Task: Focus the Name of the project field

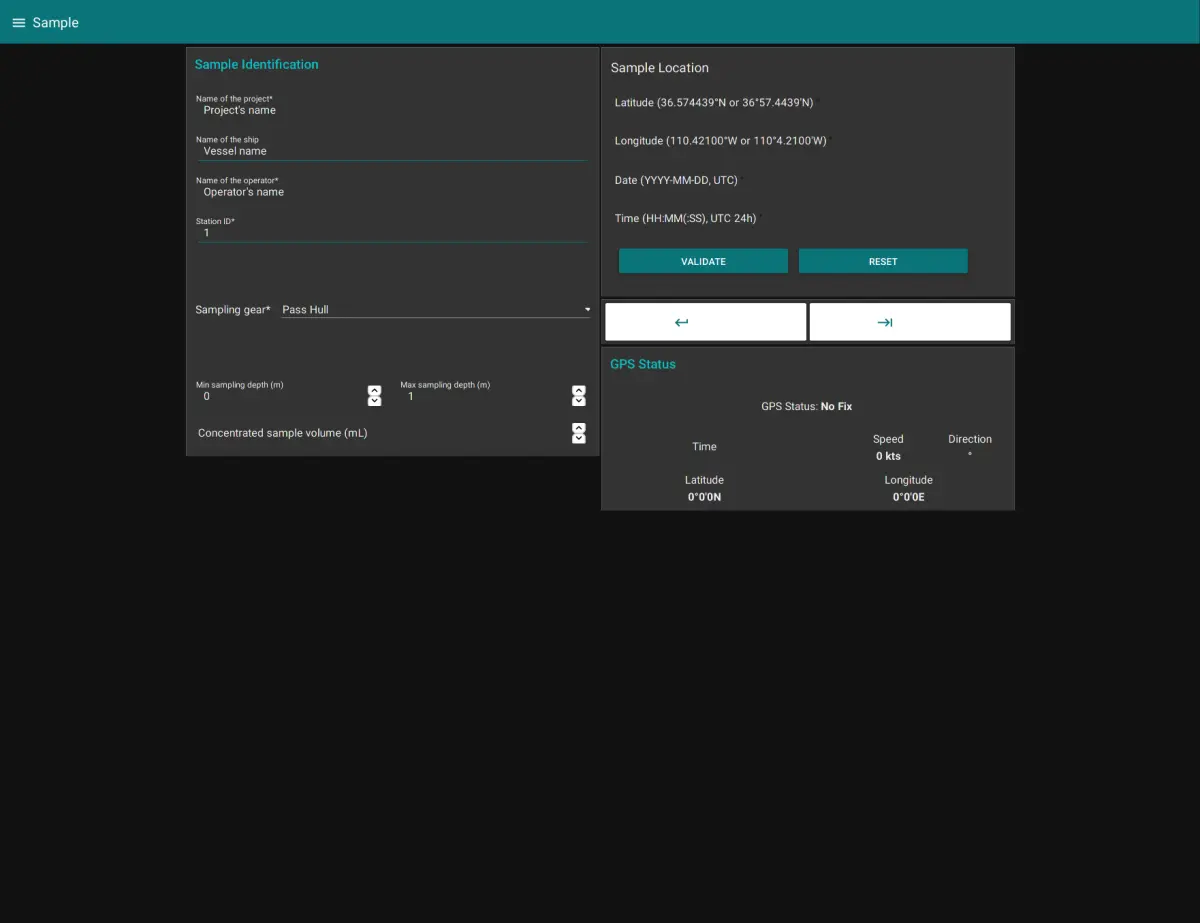Action: click(390, 110)
